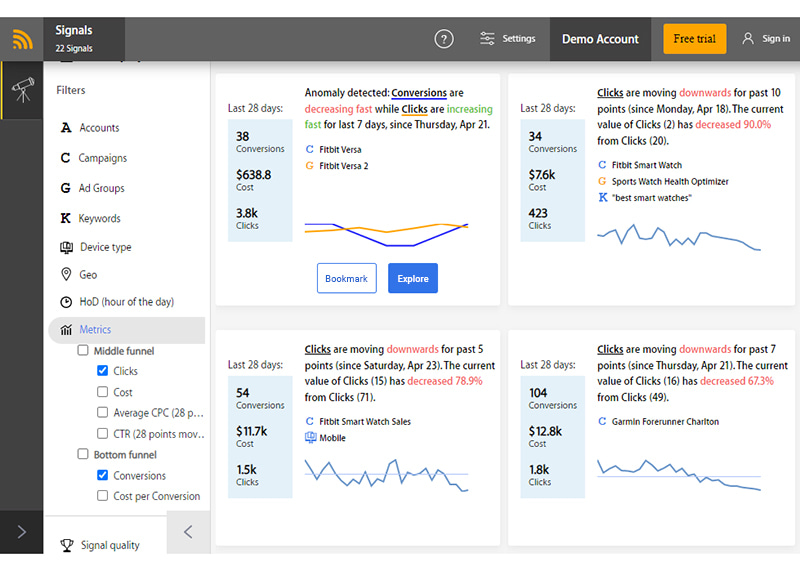Click the Free trial button
Viewport: 800px width, 571px height.
click(694, 39)
